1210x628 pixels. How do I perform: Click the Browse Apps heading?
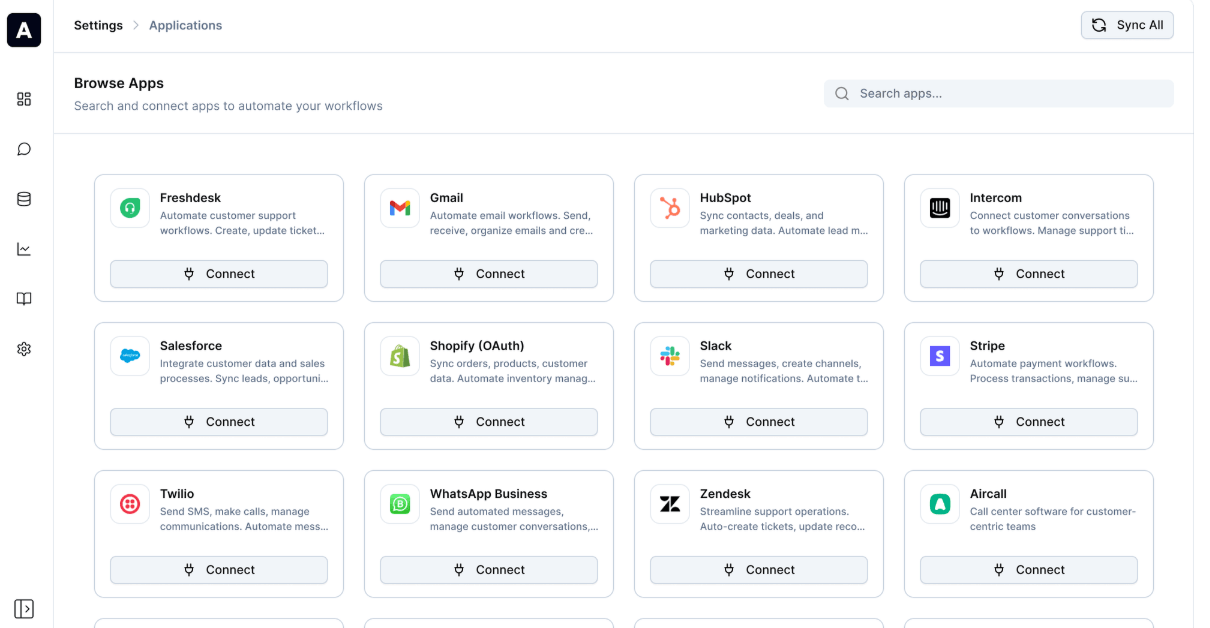pos(119,83)
